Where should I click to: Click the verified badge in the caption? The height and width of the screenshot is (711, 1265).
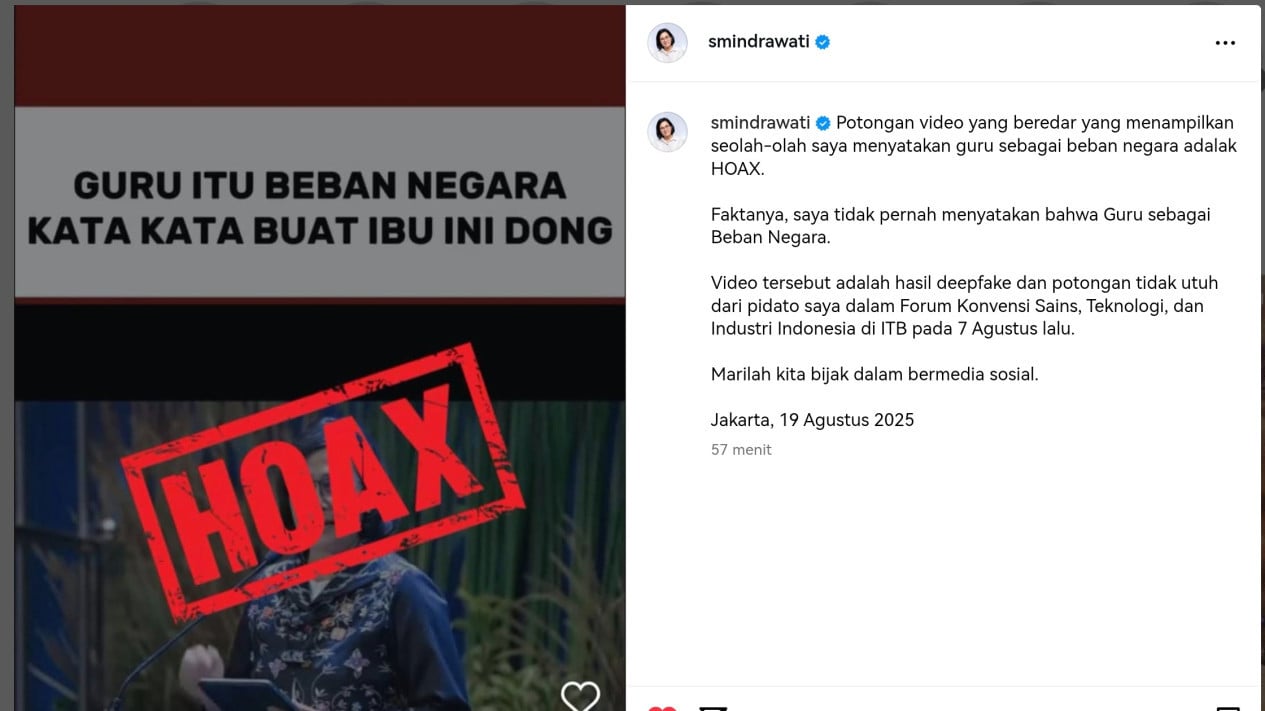(823, 123)
